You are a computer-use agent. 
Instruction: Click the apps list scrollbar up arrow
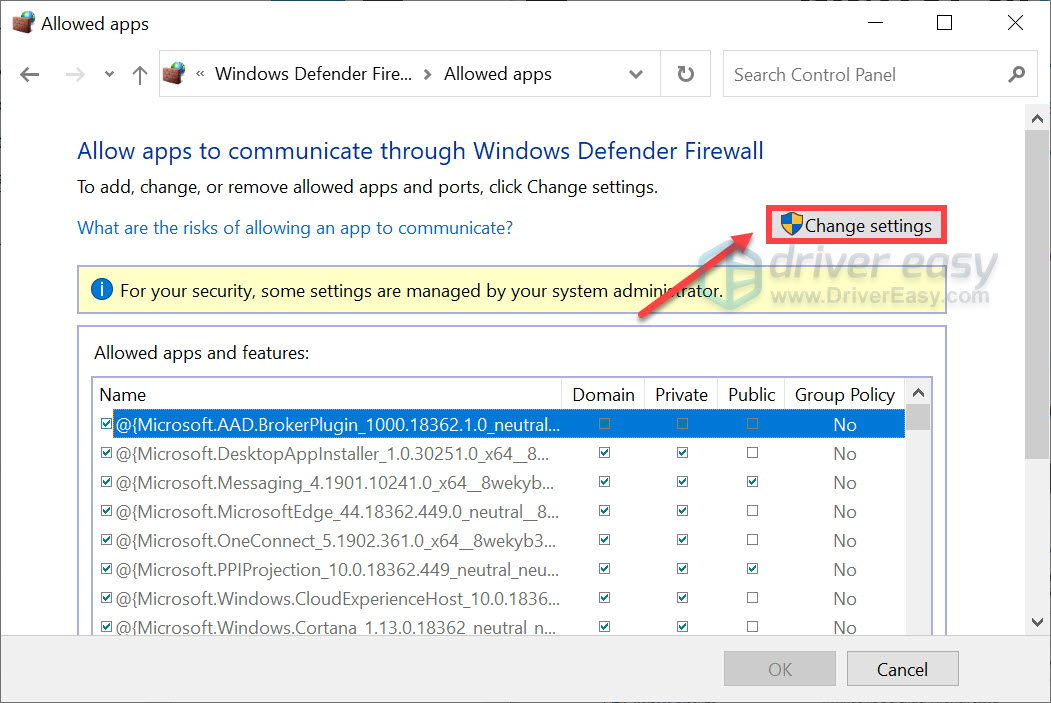coord(918,393)
